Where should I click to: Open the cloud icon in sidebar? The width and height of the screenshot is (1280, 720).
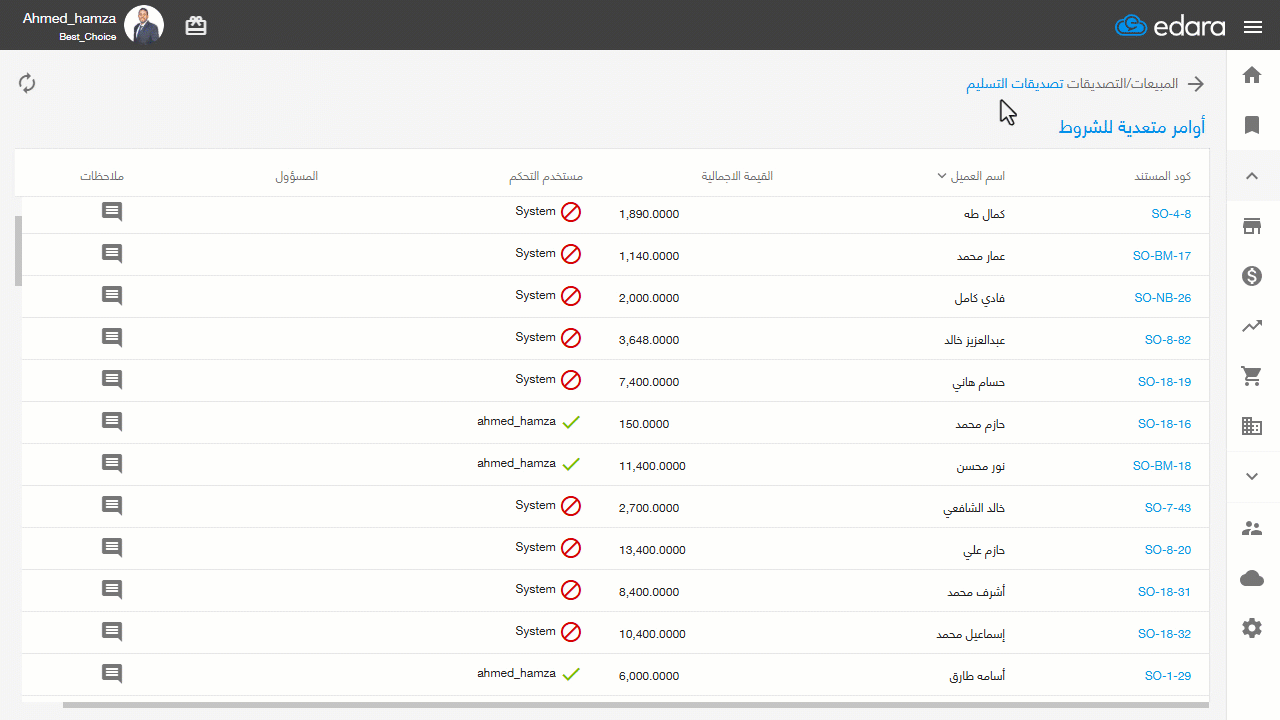(x=1252, y=578)
